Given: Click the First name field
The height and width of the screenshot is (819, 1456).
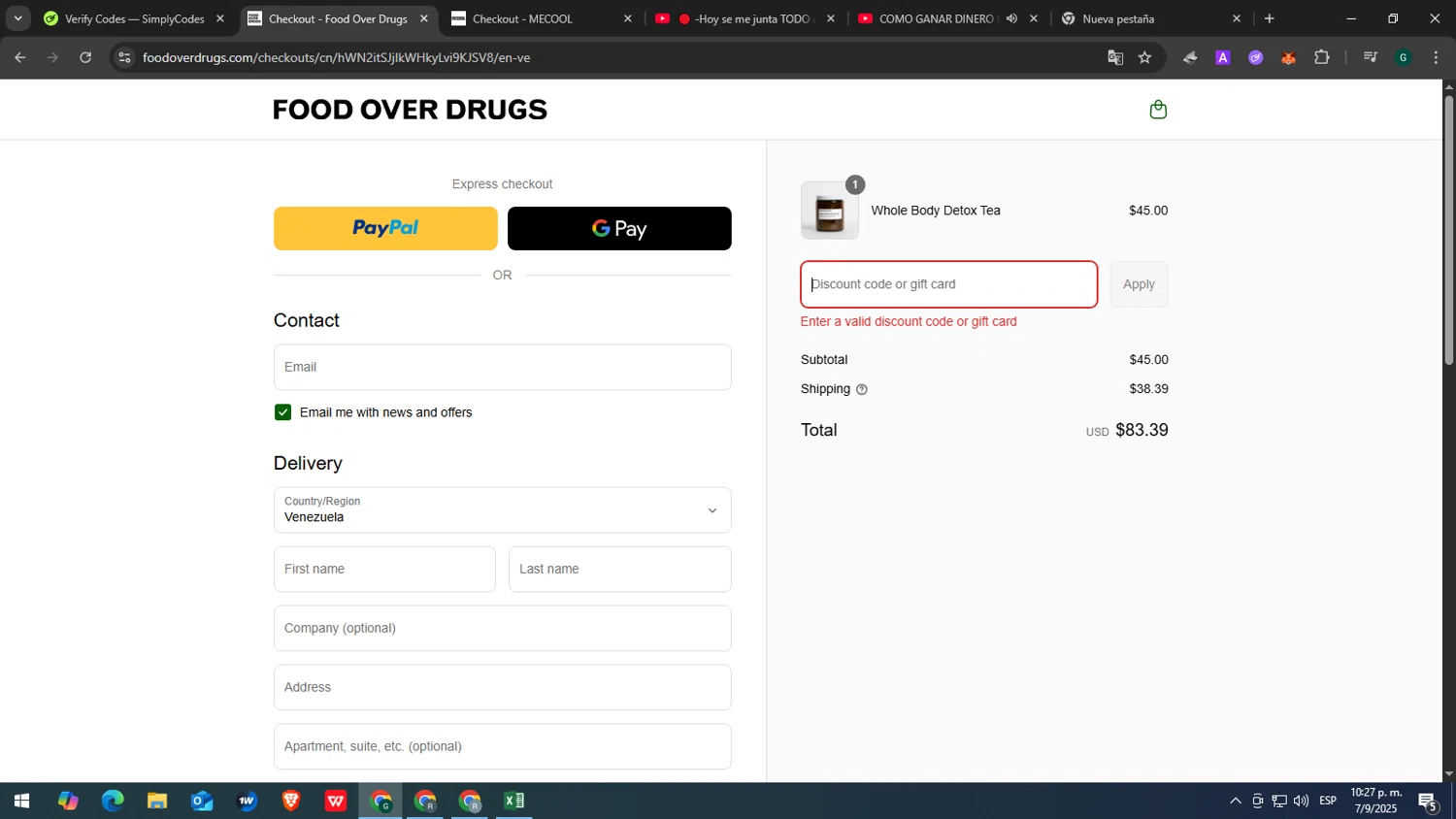Looking at the screenshot, I should [x=384, y=569].
